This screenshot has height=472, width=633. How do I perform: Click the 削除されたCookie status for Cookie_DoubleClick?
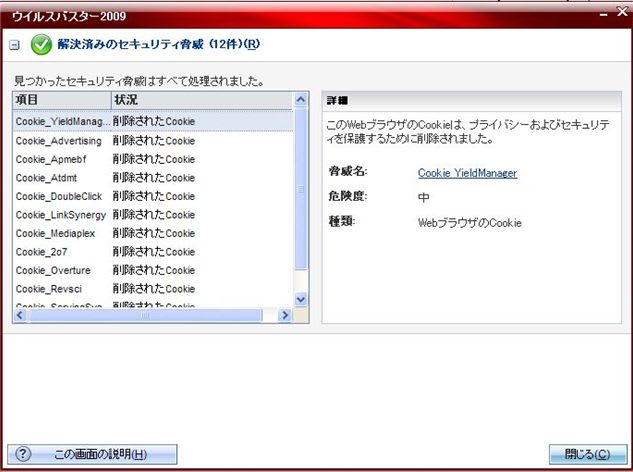[x=154, y=196]
